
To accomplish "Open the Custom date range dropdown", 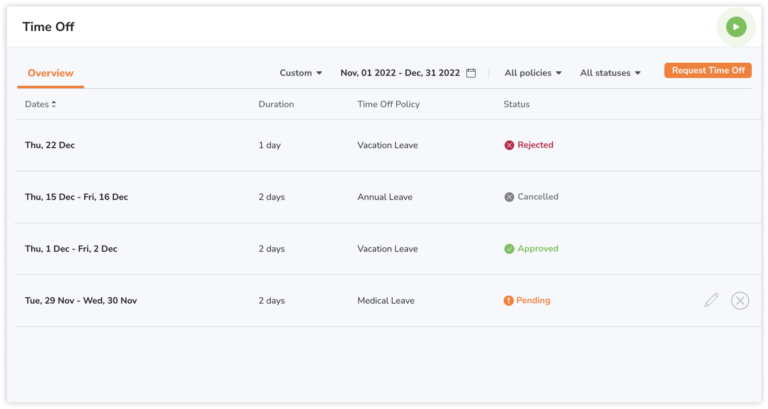I will point(301,73).
